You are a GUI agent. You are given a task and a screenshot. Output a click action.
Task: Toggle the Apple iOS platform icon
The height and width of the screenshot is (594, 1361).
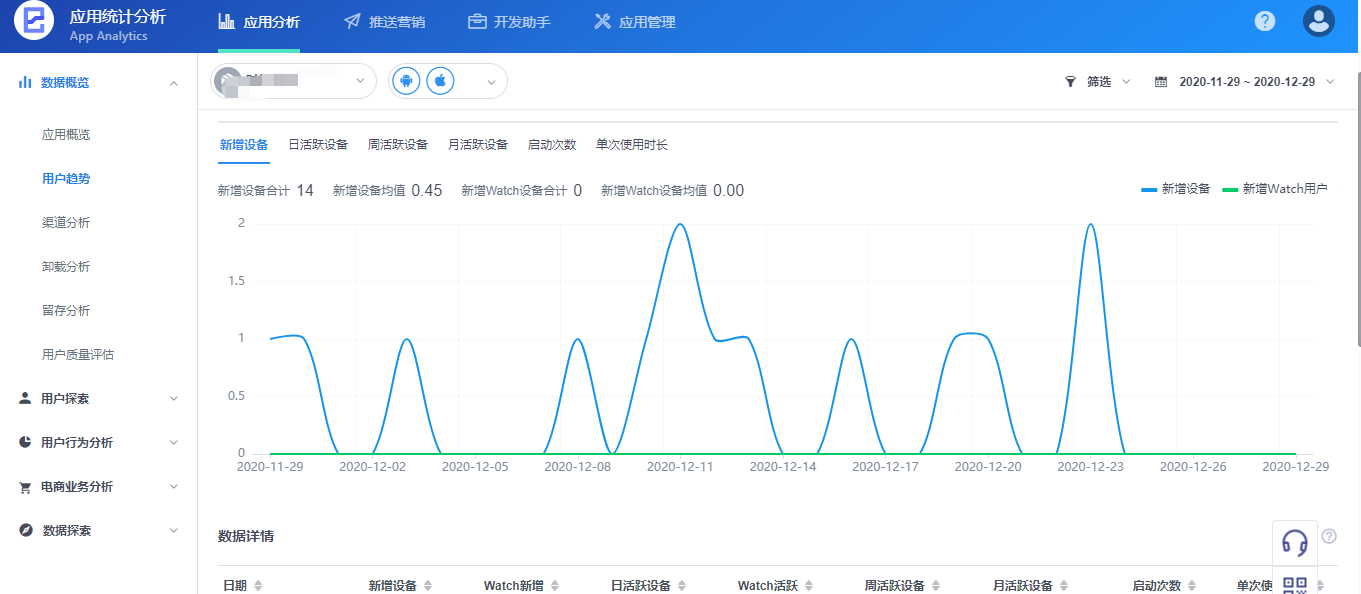point(440,81)
